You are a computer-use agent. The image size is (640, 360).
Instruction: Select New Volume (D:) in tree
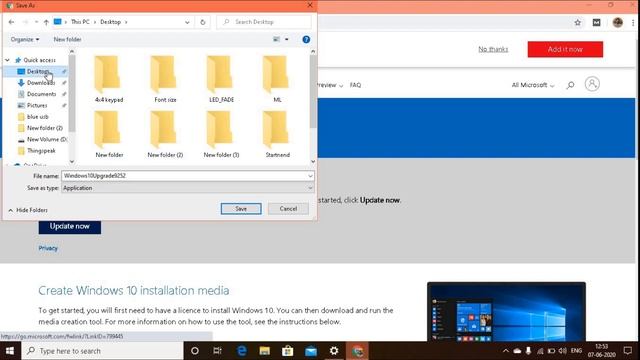[x=42, y=140]
